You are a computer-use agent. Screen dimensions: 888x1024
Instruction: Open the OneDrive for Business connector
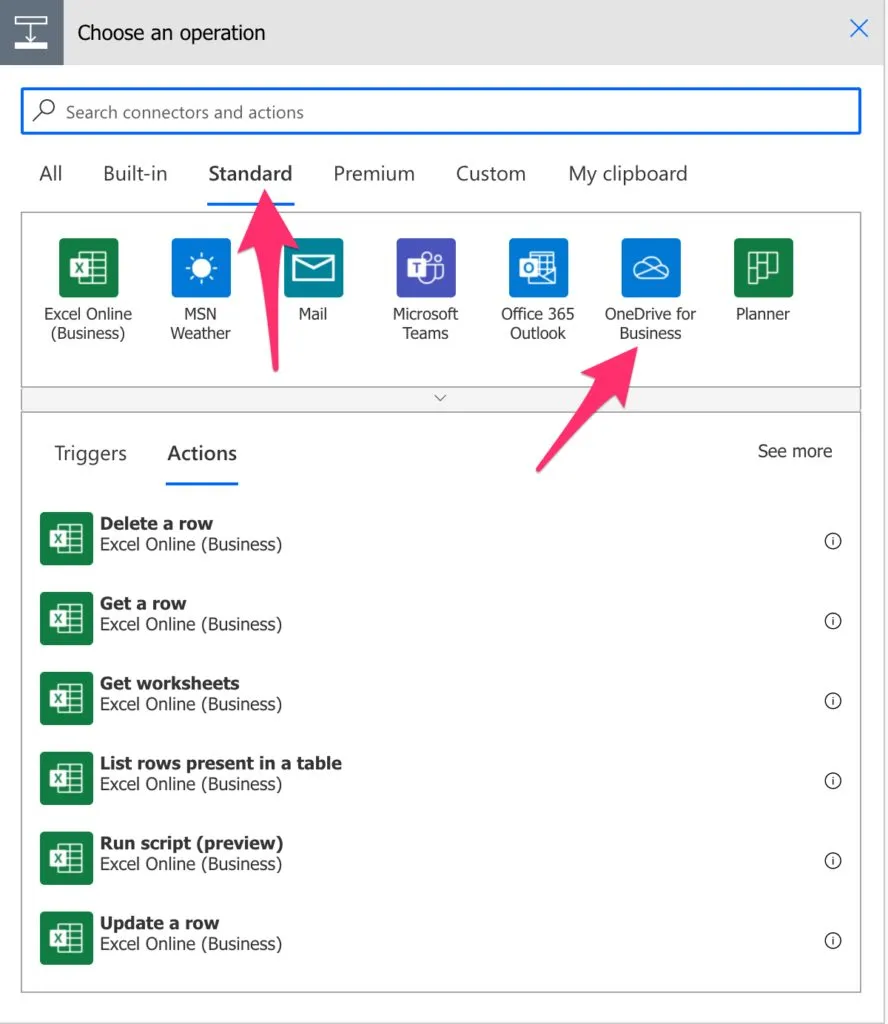point(650,268)
